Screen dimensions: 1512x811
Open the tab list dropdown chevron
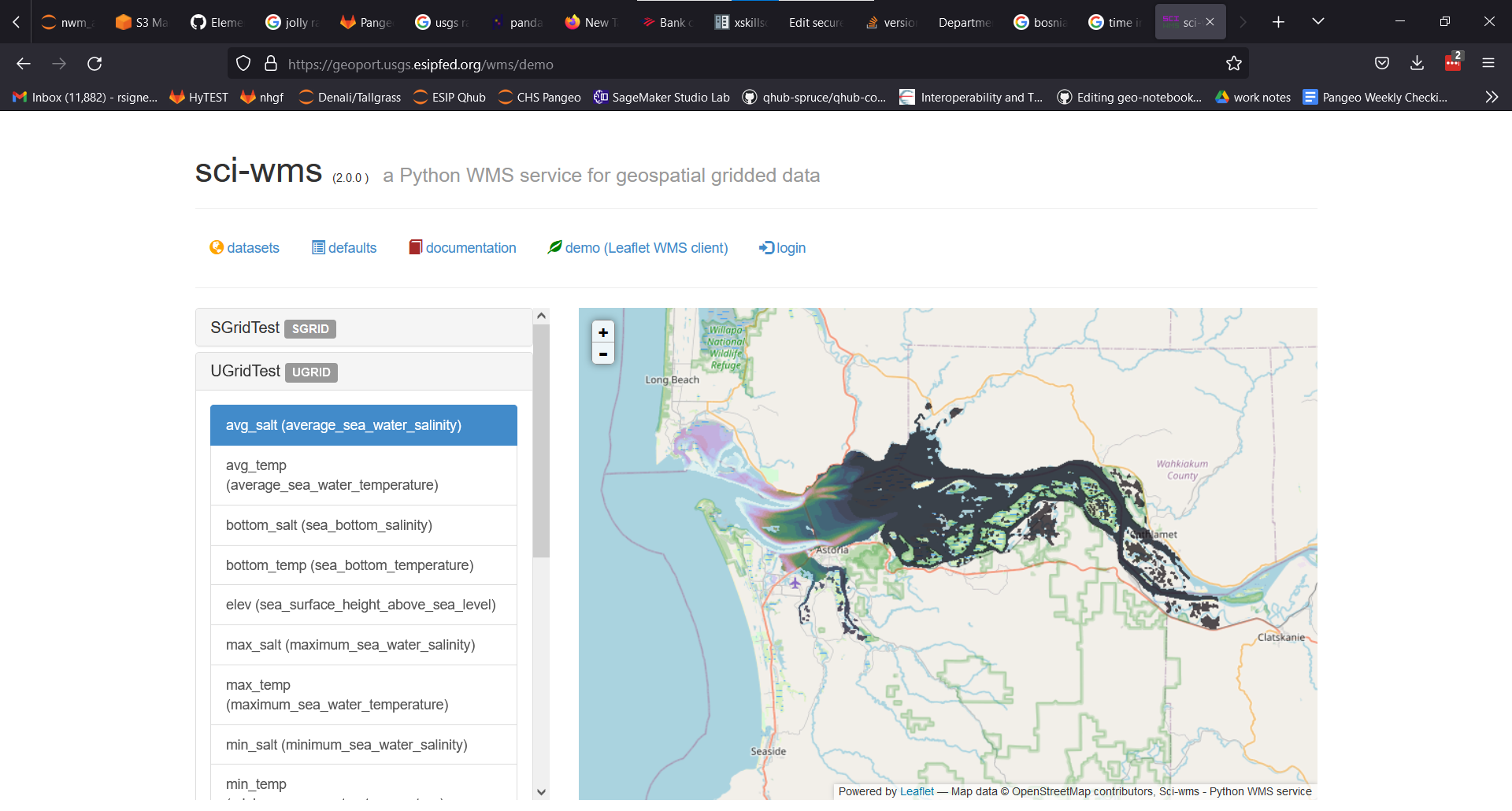(1318, 21)
